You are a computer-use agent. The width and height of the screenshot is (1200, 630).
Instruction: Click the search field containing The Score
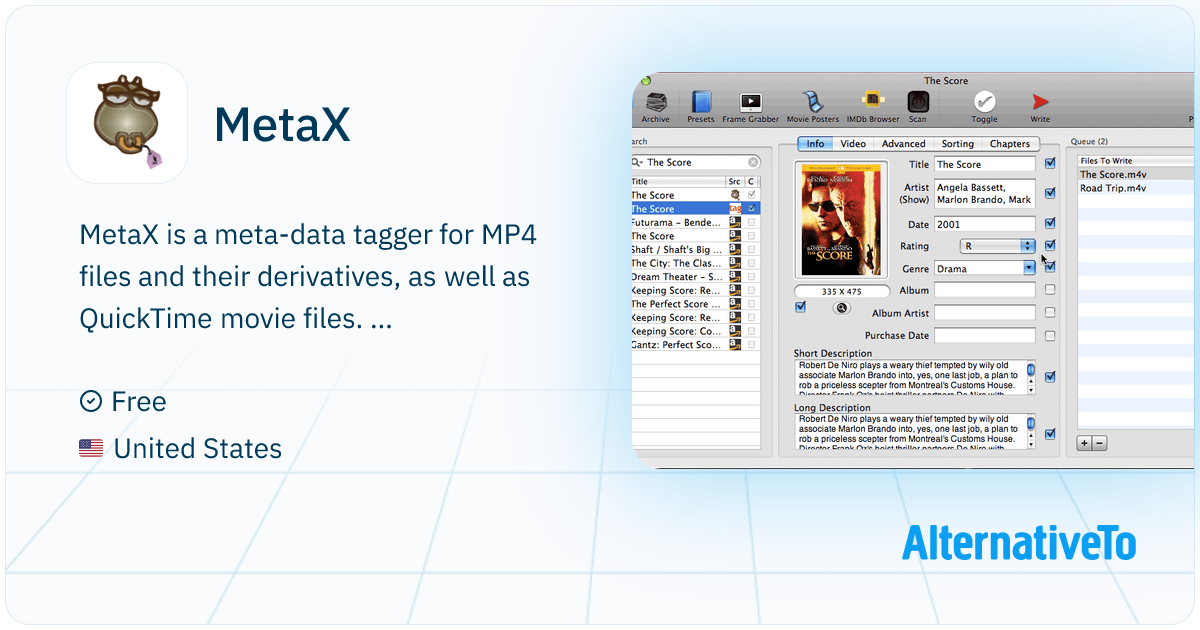695,162
